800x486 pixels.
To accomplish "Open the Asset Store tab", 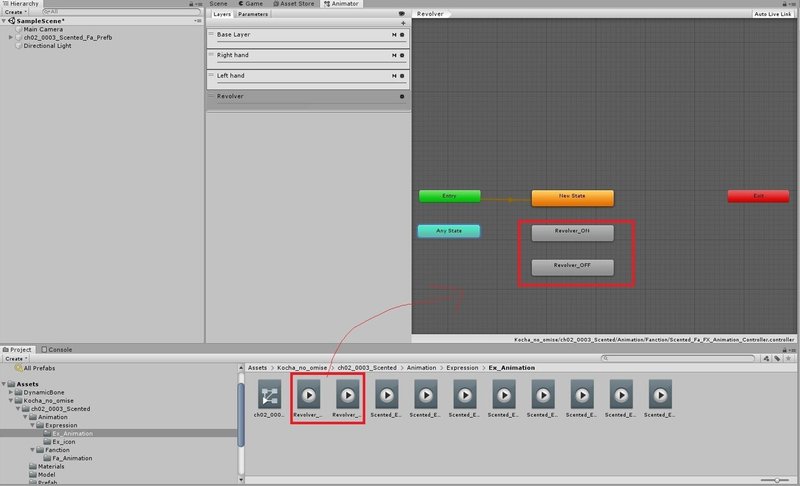I will (x=294, y=4).
